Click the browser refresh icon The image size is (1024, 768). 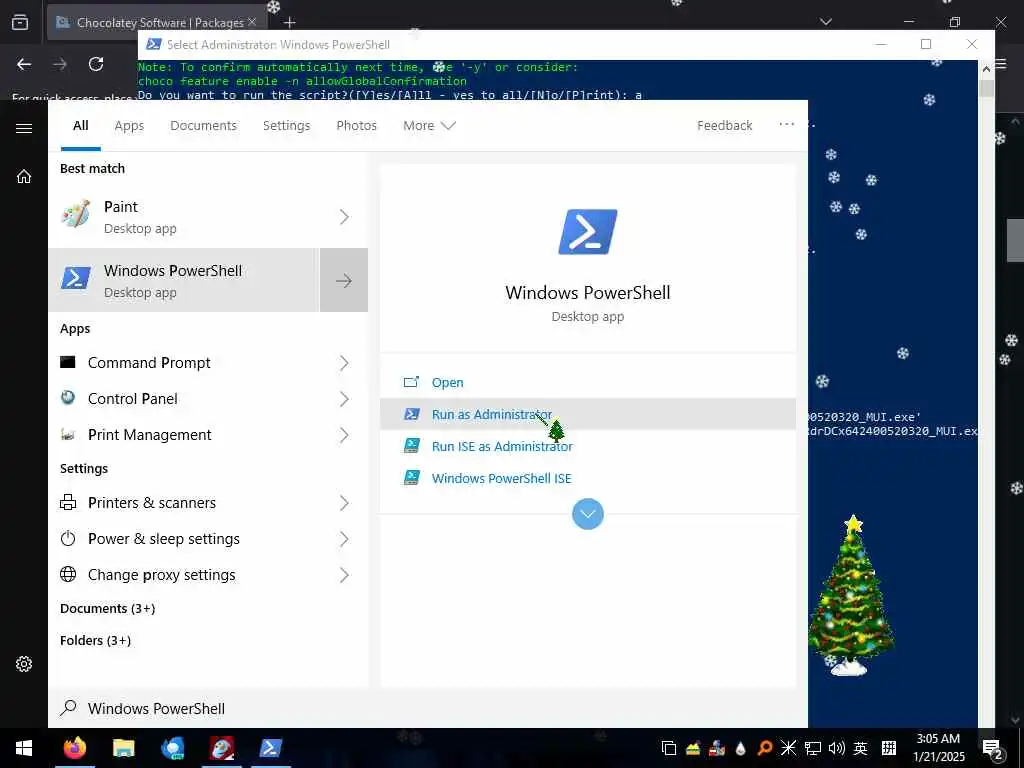96,64
